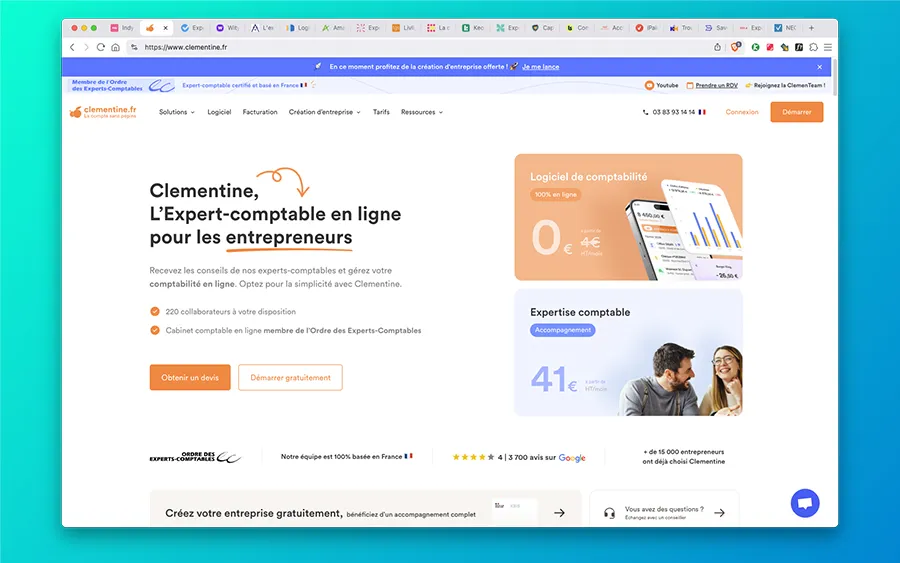This screenshot has width=900, height=563.
Task: Open the browser home icon
Action: pyautogui.click(x=115, y=47)
